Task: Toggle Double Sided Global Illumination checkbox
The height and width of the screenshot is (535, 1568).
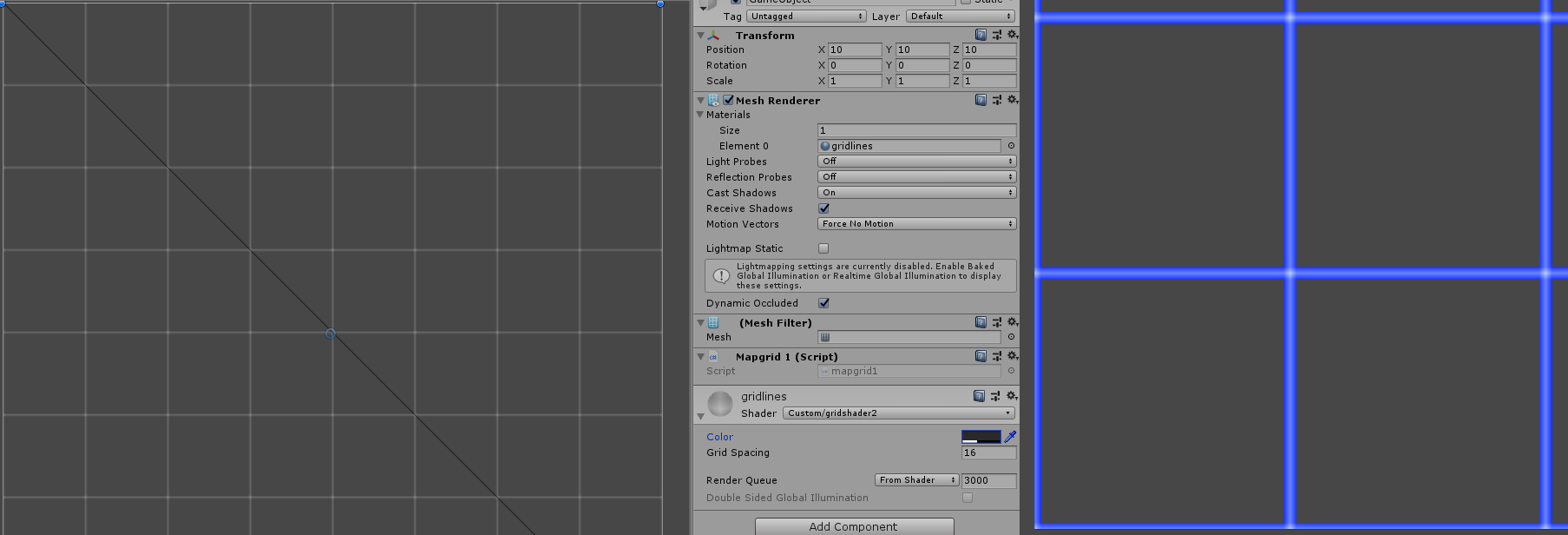Action: click(x=968, y=498)
